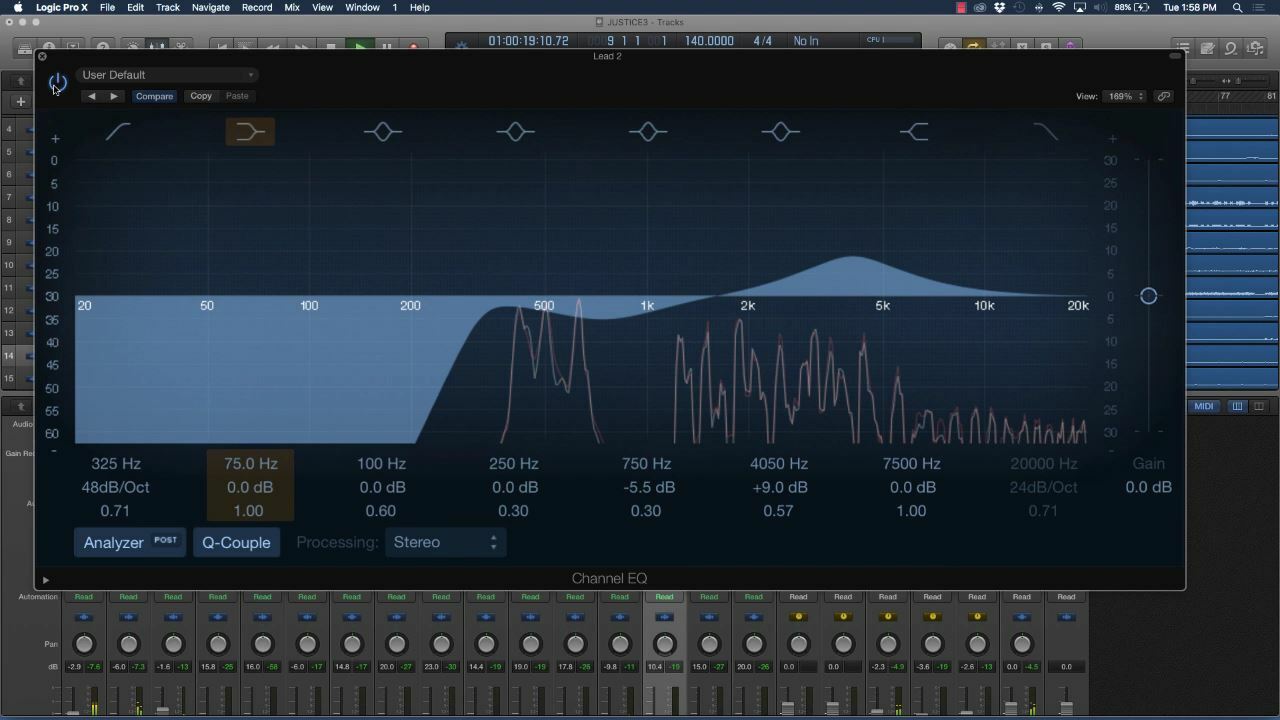Select the 325 Hz frequency value
The width and height of the screenshot is (1280, 720).
[x=116, y=464]
